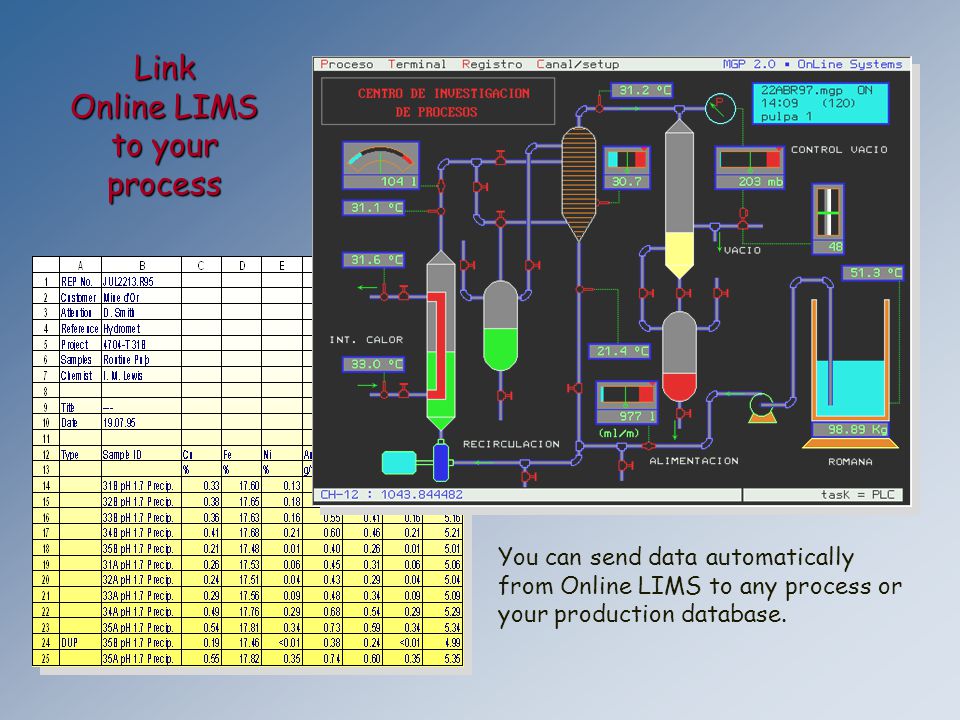Click the blue pump cylinder icon
The width and height of the screenshot is (960, 720).
click(440, 460)
